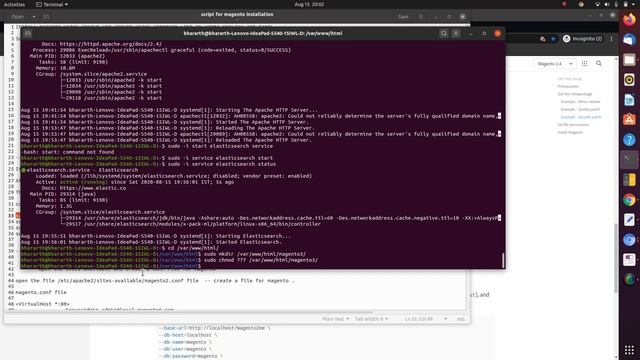
Task: Click Save in the gedit header
Action: [403, 17]
